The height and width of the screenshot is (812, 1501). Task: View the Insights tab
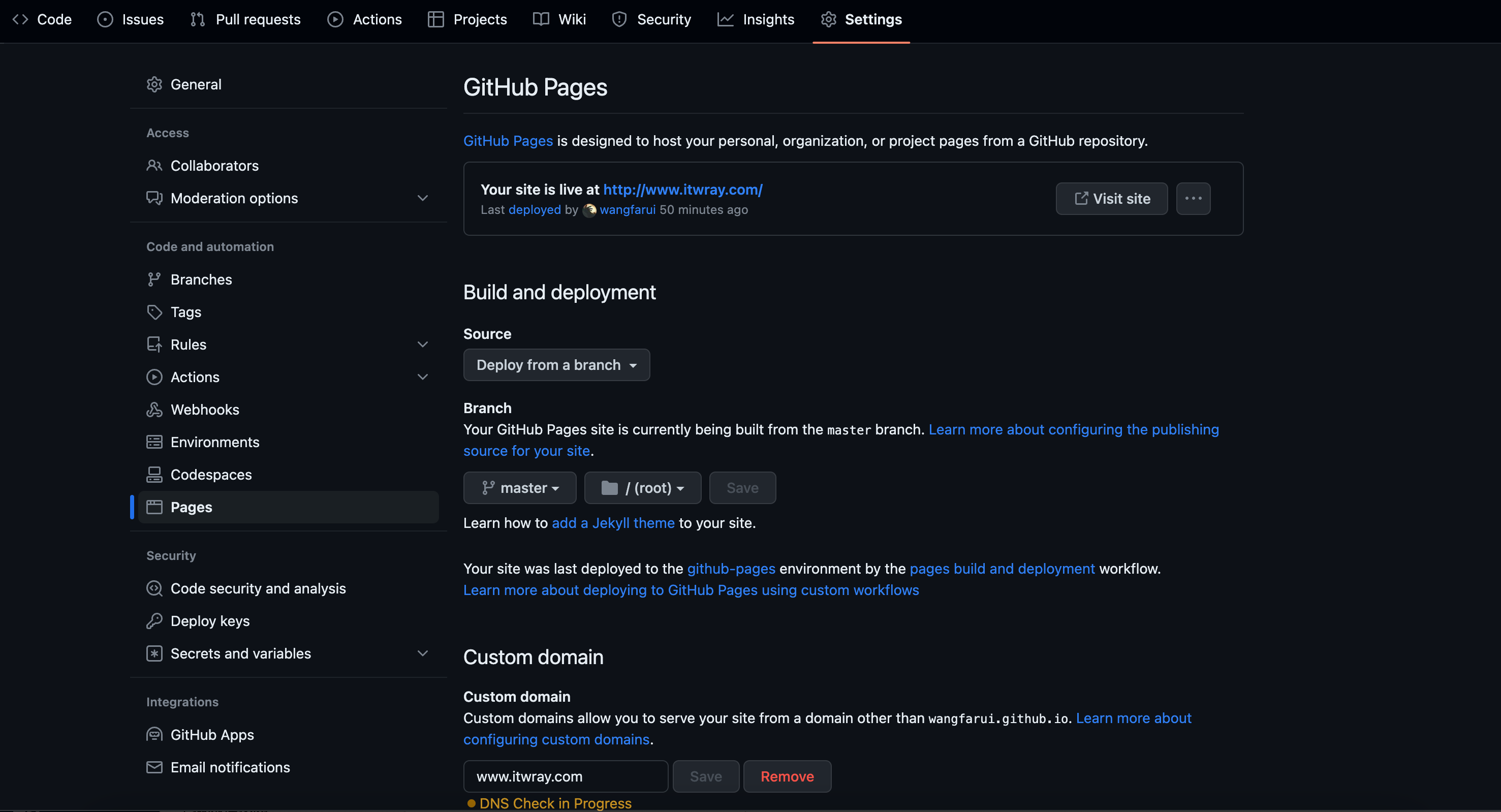[756, 19]
